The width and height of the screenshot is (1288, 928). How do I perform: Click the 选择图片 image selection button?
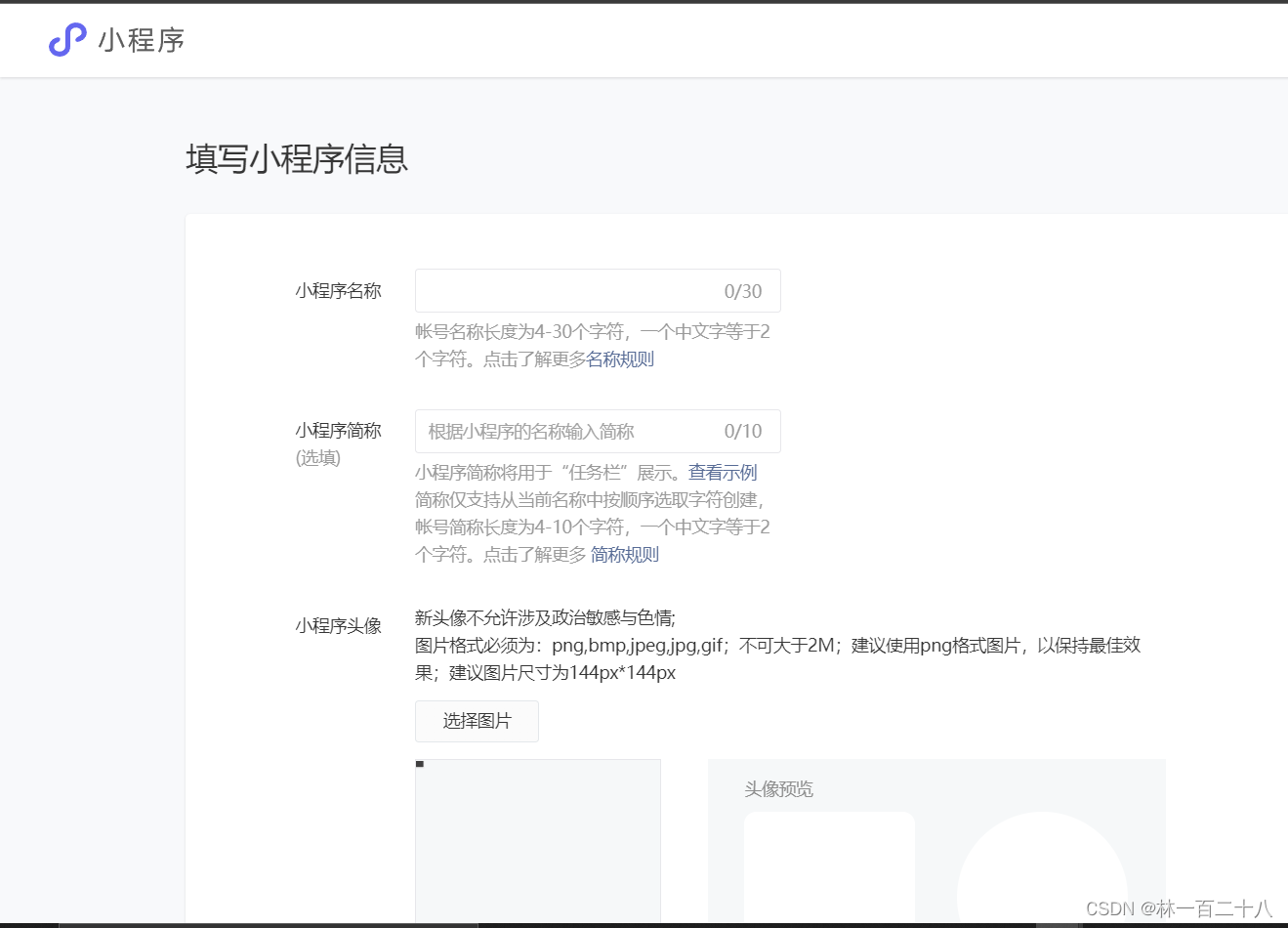coord(477,721)
